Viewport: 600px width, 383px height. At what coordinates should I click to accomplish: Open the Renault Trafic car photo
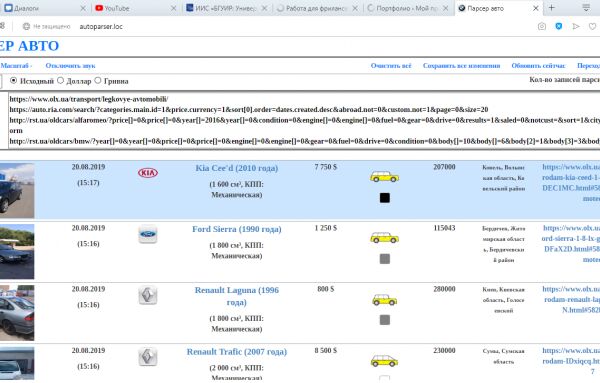click(17, 363)
